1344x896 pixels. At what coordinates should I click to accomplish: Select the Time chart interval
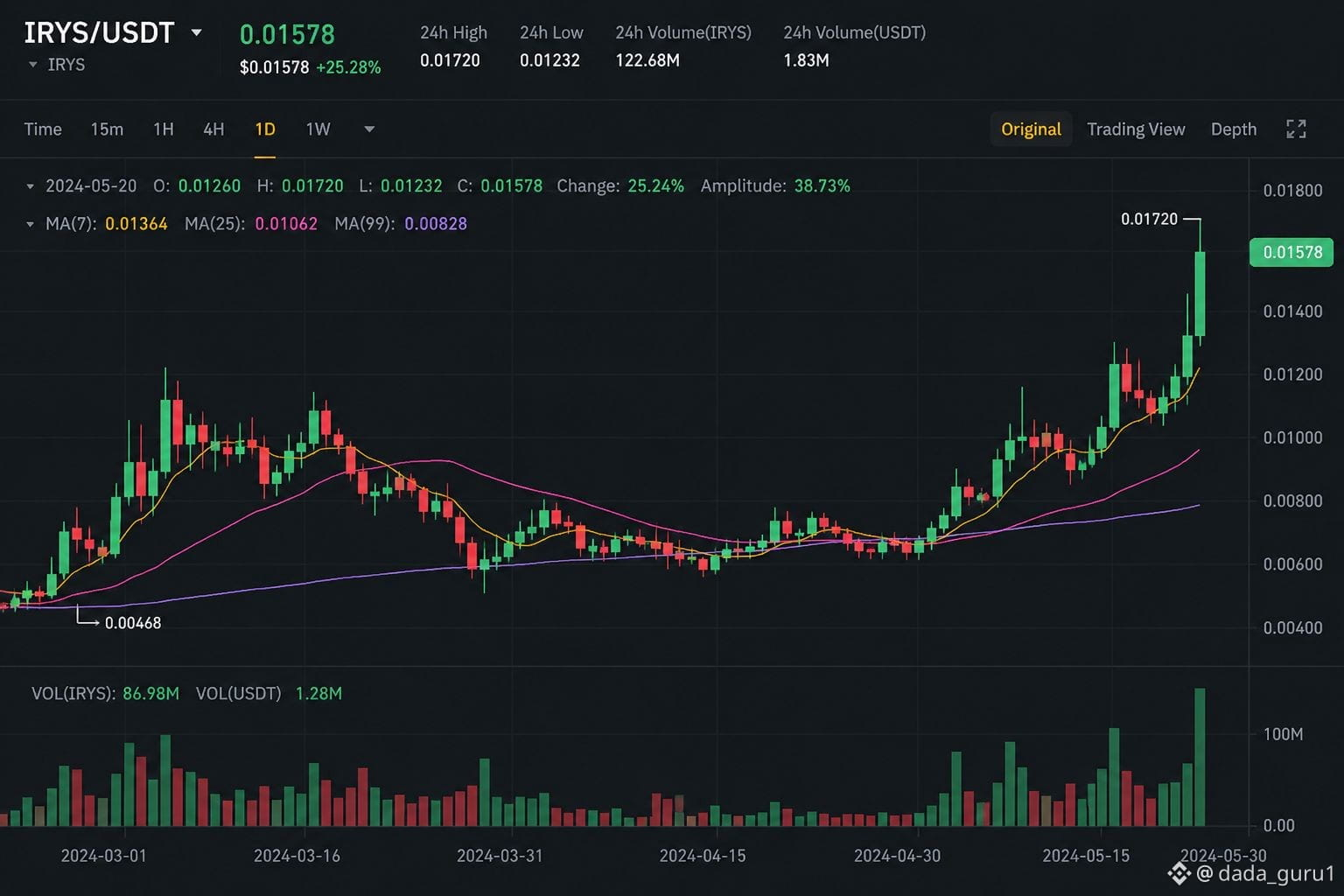pyautogui.click(x=43, y=129)
